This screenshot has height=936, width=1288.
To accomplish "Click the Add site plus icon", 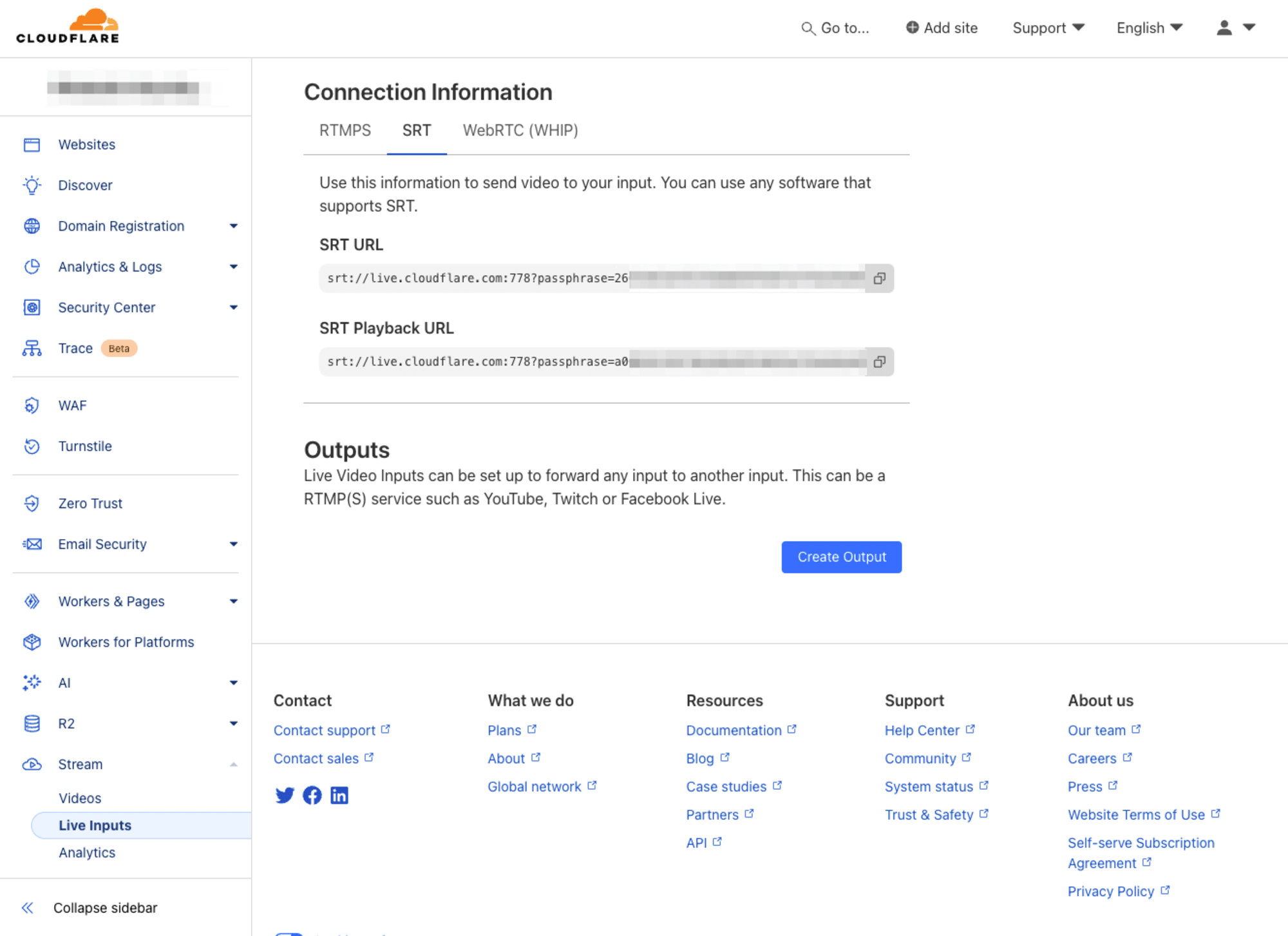I will tap(913, 27).
